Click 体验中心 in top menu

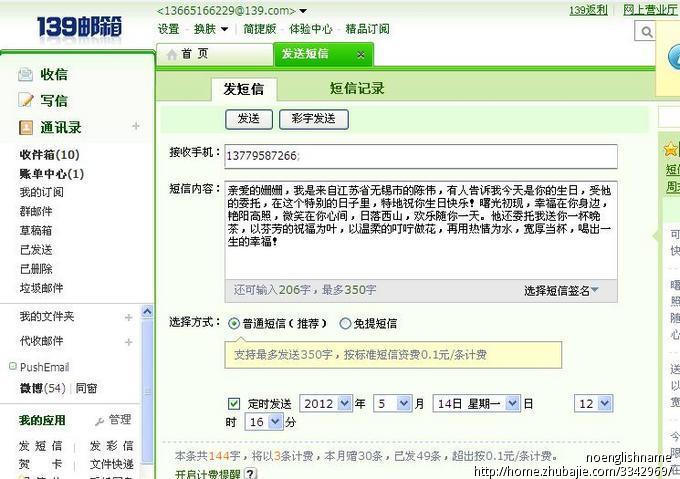tap(311, 29)
